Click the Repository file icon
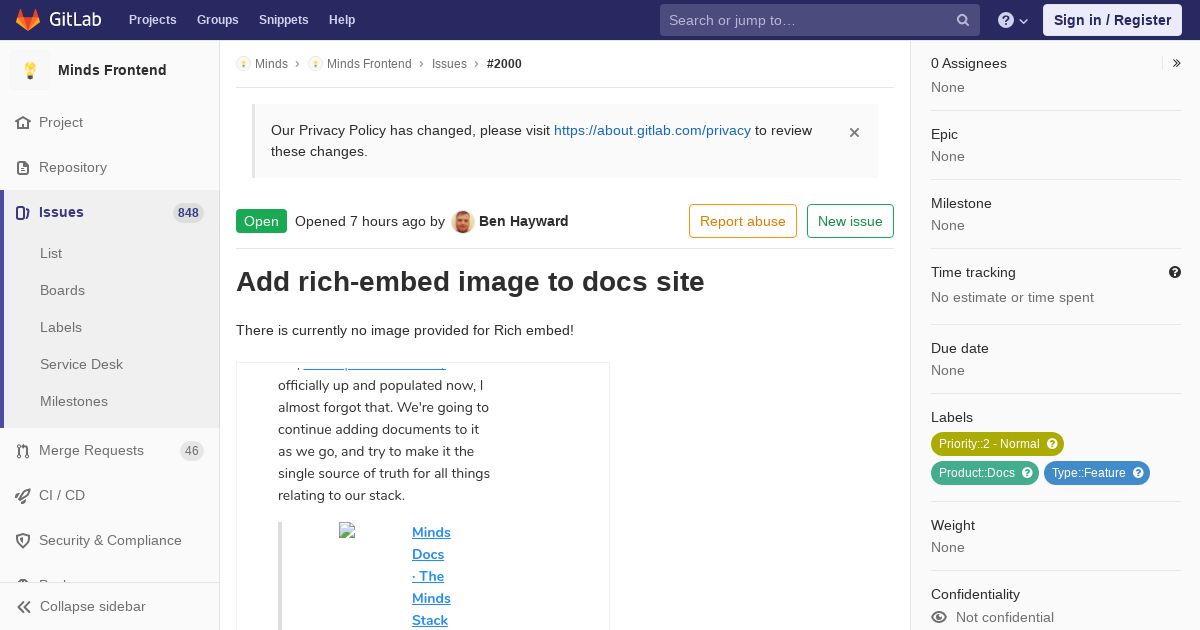Viewport: 1200px width, 630px height. 23,168
